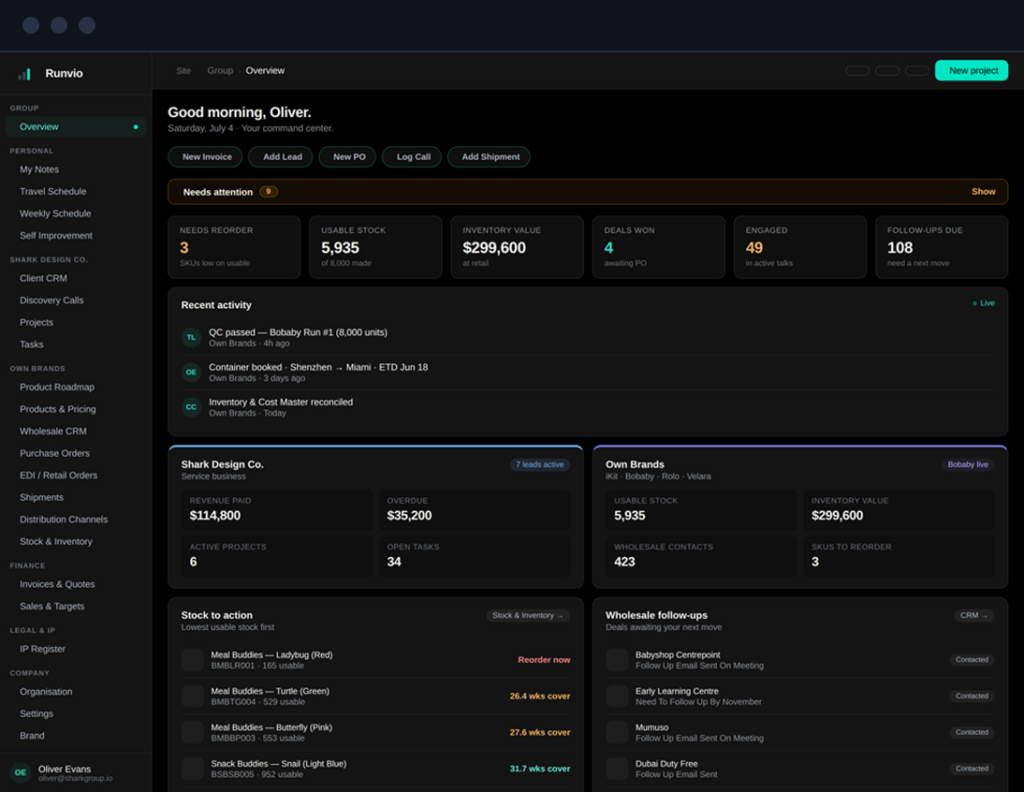Click the Wholesale Contacts 423 tile
This screenshot has width=1024, height=792.
[702, 556]
